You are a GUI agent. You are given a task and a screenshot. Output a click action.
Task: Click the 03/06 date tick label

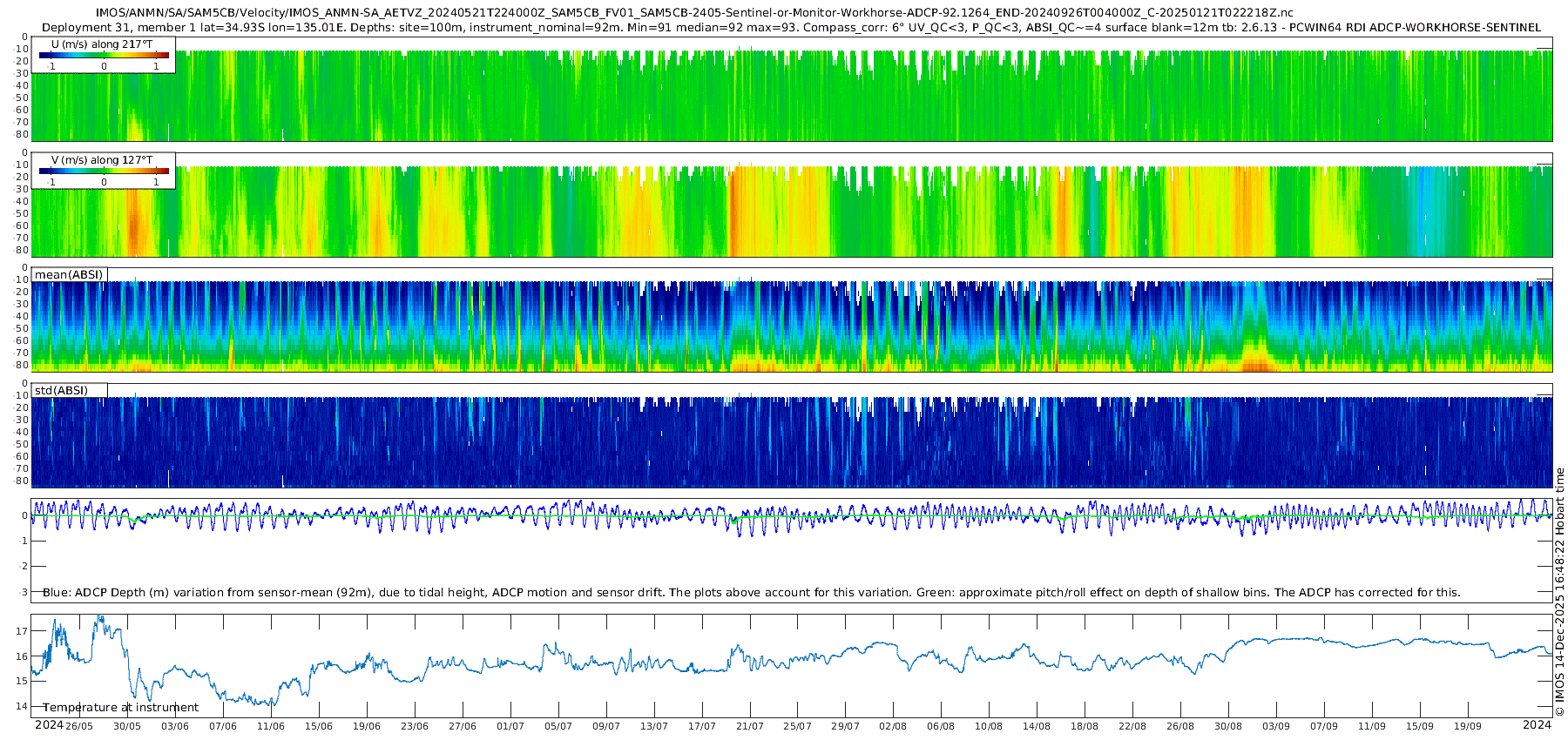tap(175, 726)
